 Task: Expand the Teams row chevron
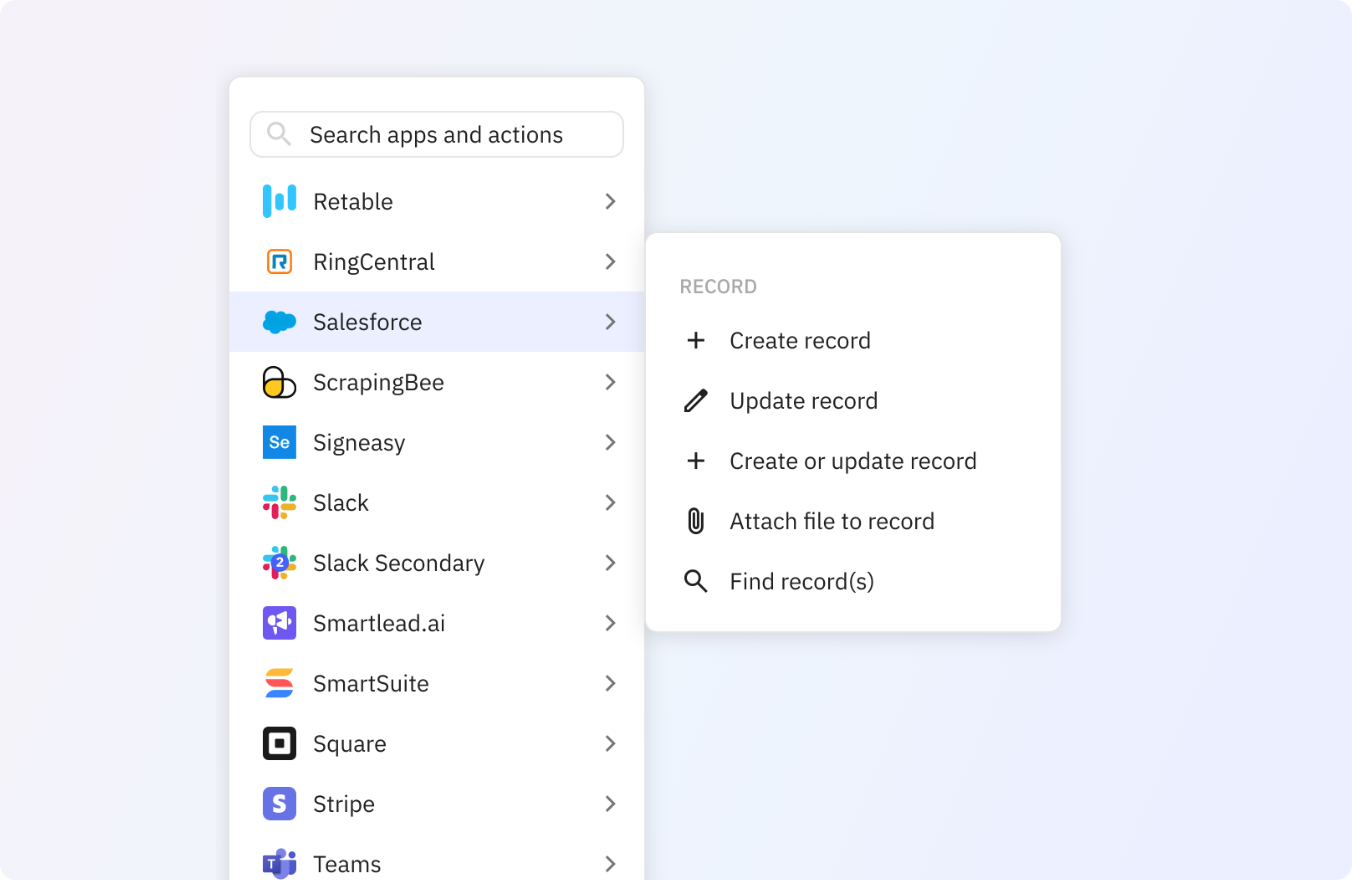click(610, 863)
